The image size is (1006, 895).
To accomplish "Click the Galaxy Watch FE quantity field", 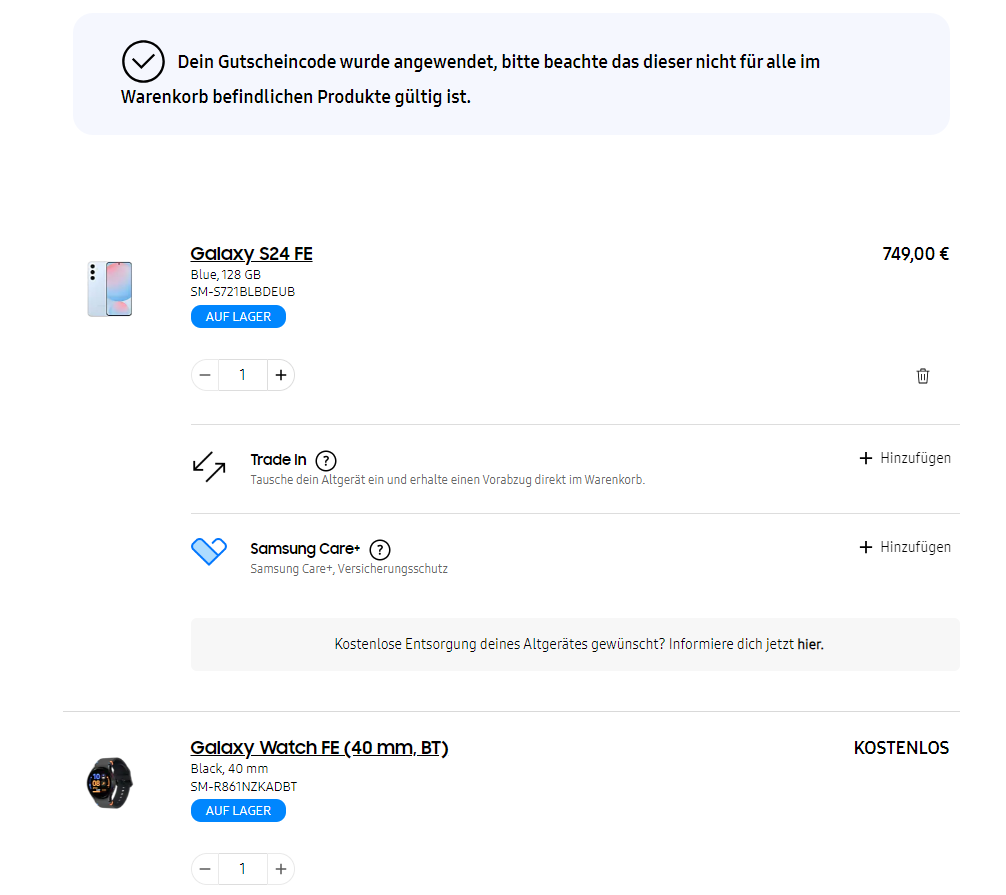I will click(243, 869).
